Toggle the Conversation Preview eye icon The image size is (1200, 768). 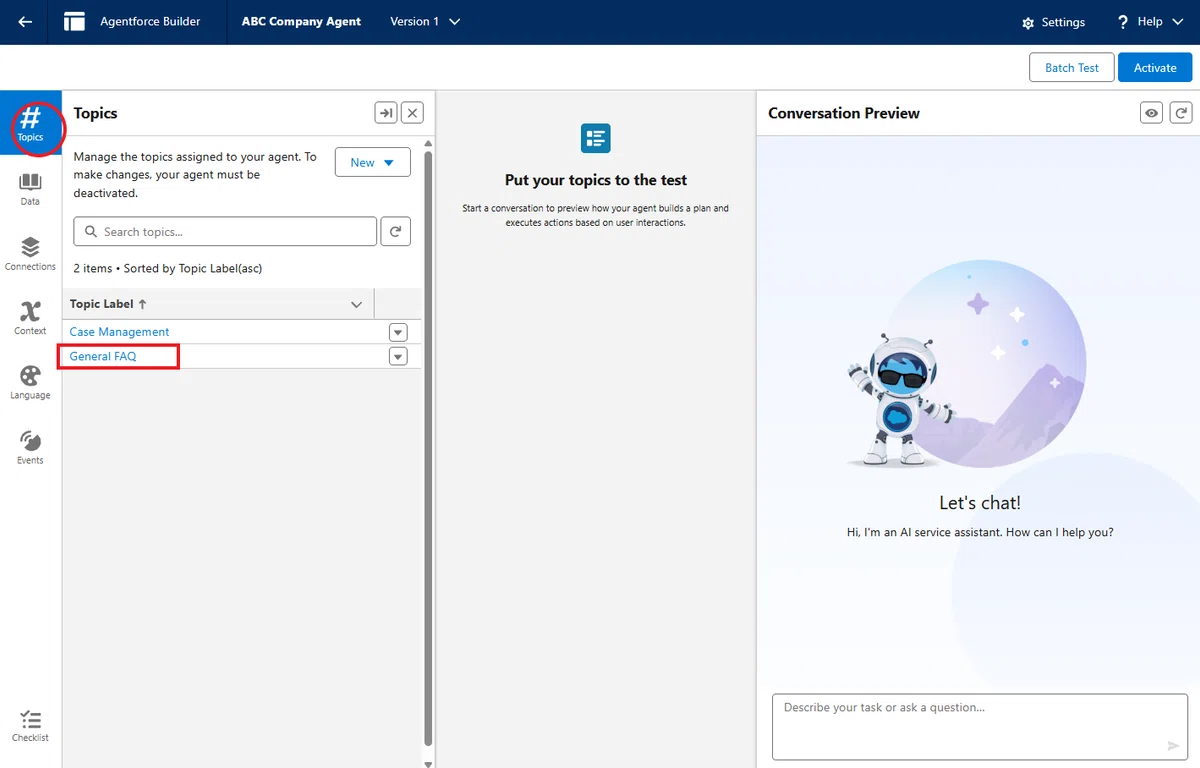pyautogui.click(x=1152, y=113)
